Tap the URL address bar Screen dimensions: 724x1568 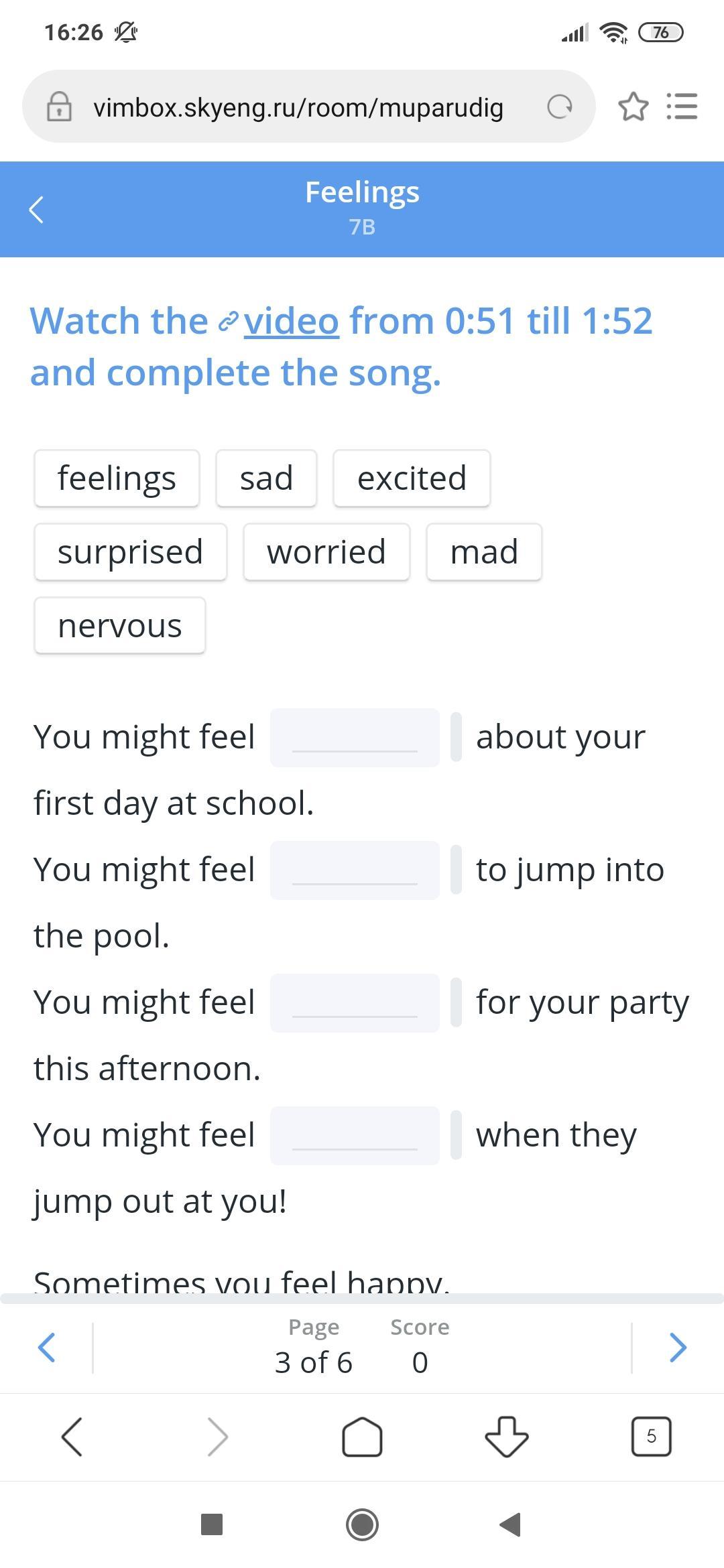click(298, 107)
